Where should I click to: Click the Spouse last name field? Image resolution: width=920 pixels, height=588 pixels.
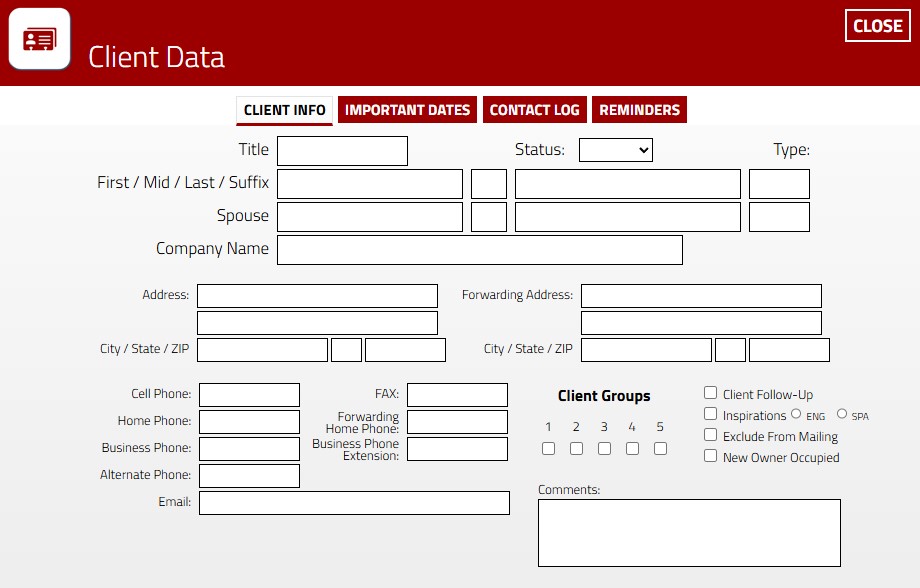(628, 217)
